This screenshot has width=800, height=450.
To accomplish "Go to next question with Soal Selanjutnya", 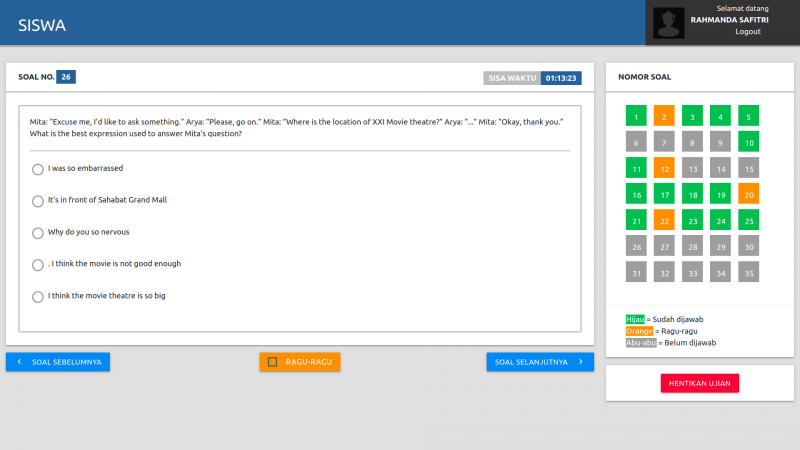I will [x=540, y=362].
